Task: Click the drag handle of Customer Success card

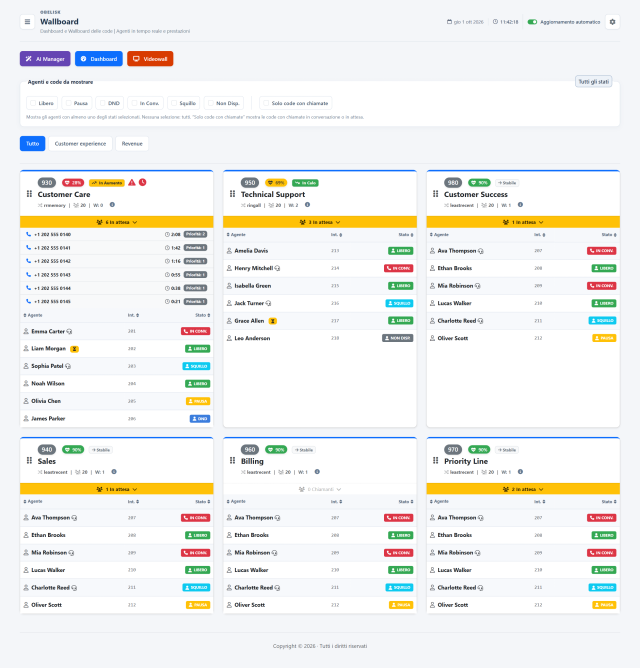Action: (x=435, y=194)
